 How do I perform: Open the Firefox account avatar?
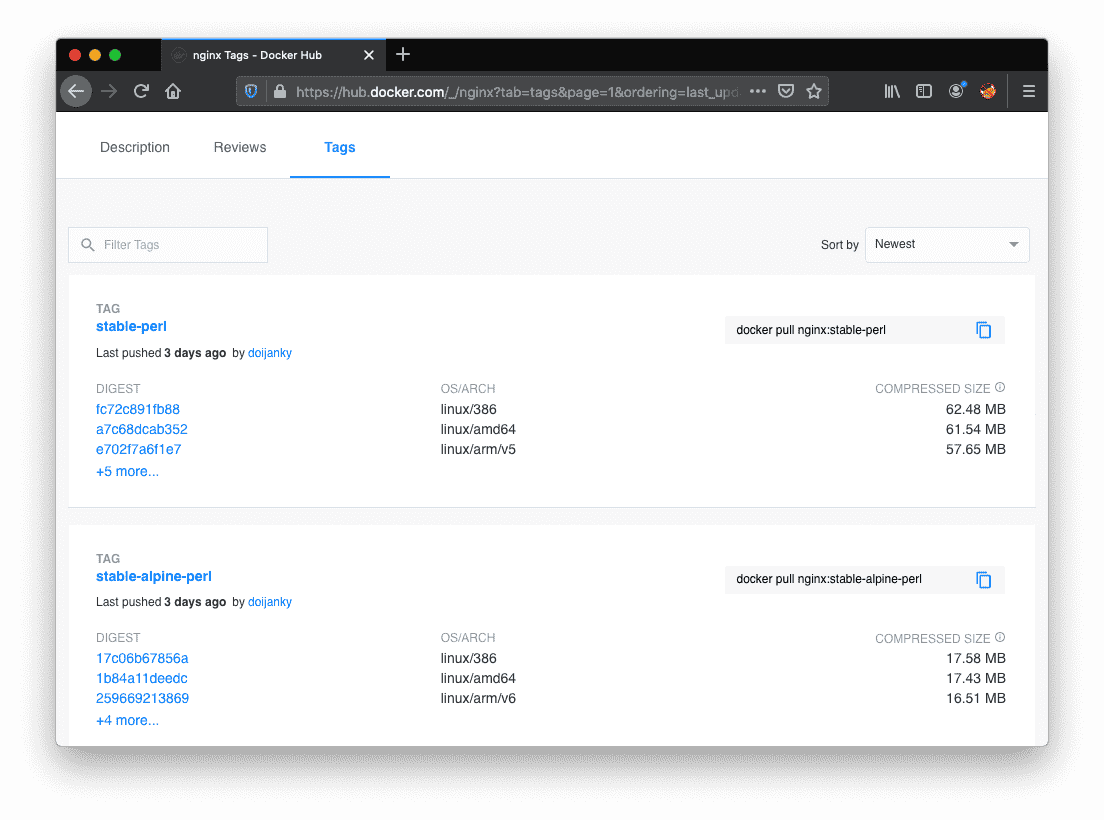point(956,91)
